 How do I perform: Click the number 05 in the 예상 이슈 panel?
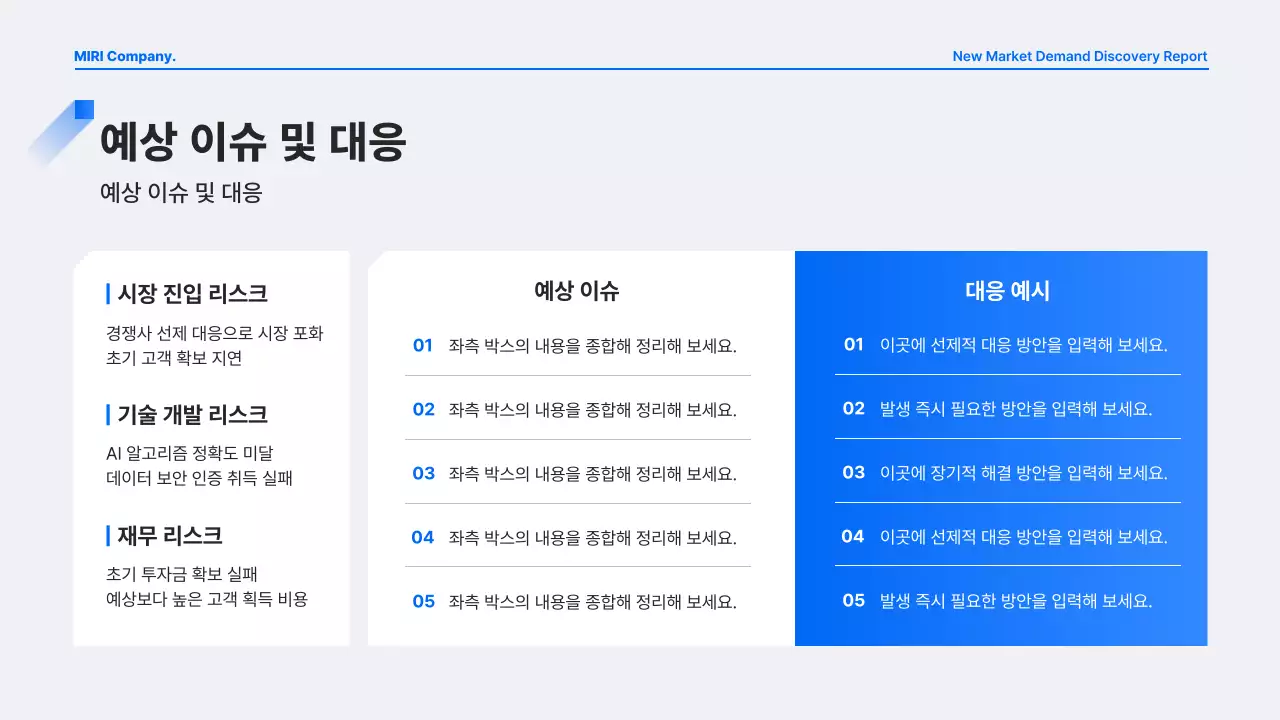pos(423,601)
